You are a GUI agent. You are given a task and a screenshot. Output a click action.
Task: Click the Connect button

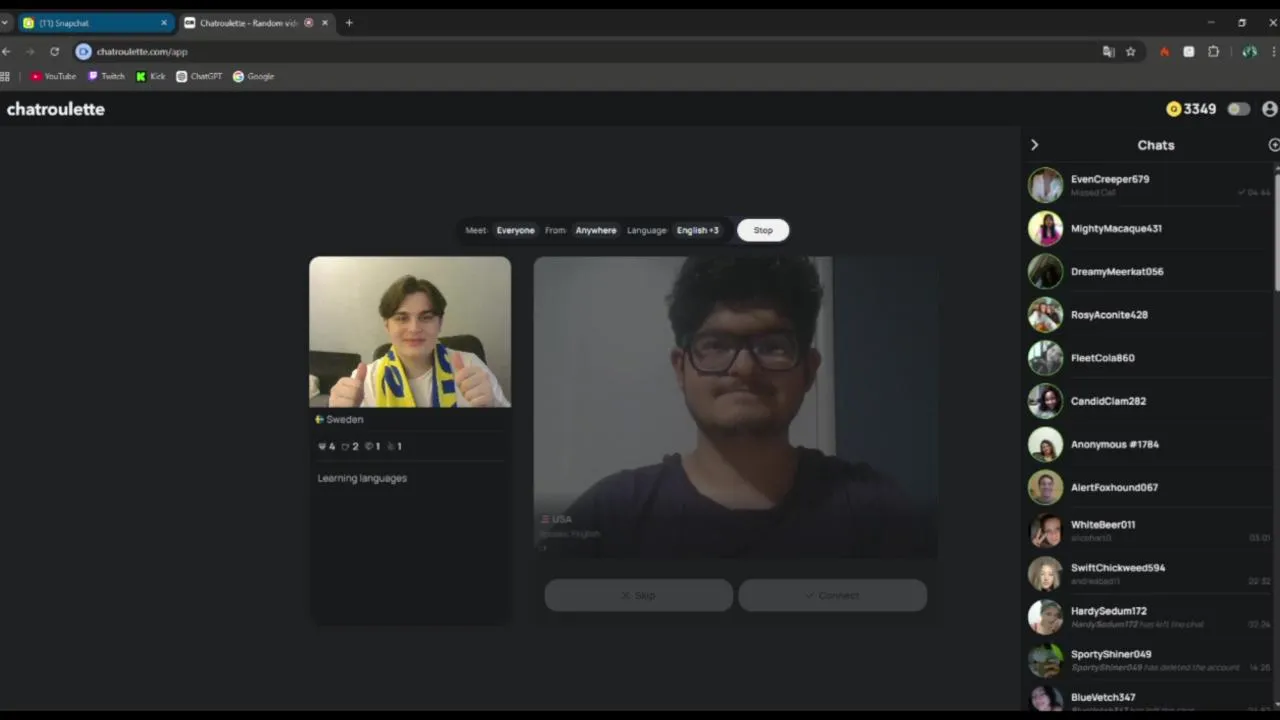coord(832,595)
